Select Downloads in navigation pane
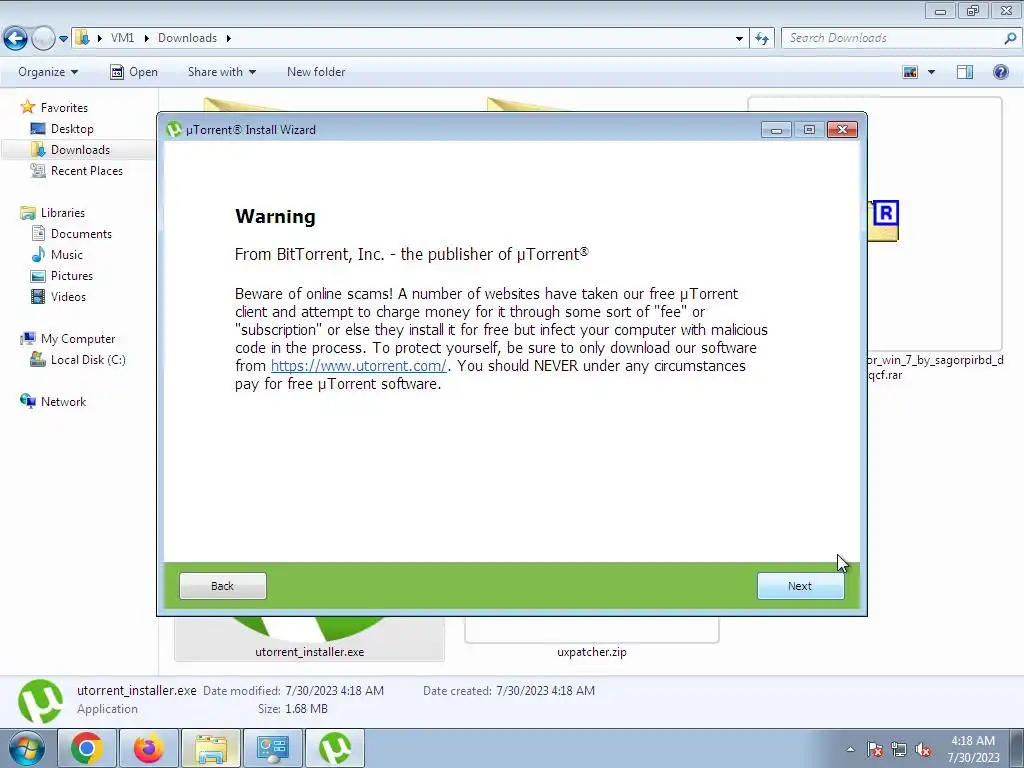The height and width of the screenshot is (768, 1024). [80, 150]
